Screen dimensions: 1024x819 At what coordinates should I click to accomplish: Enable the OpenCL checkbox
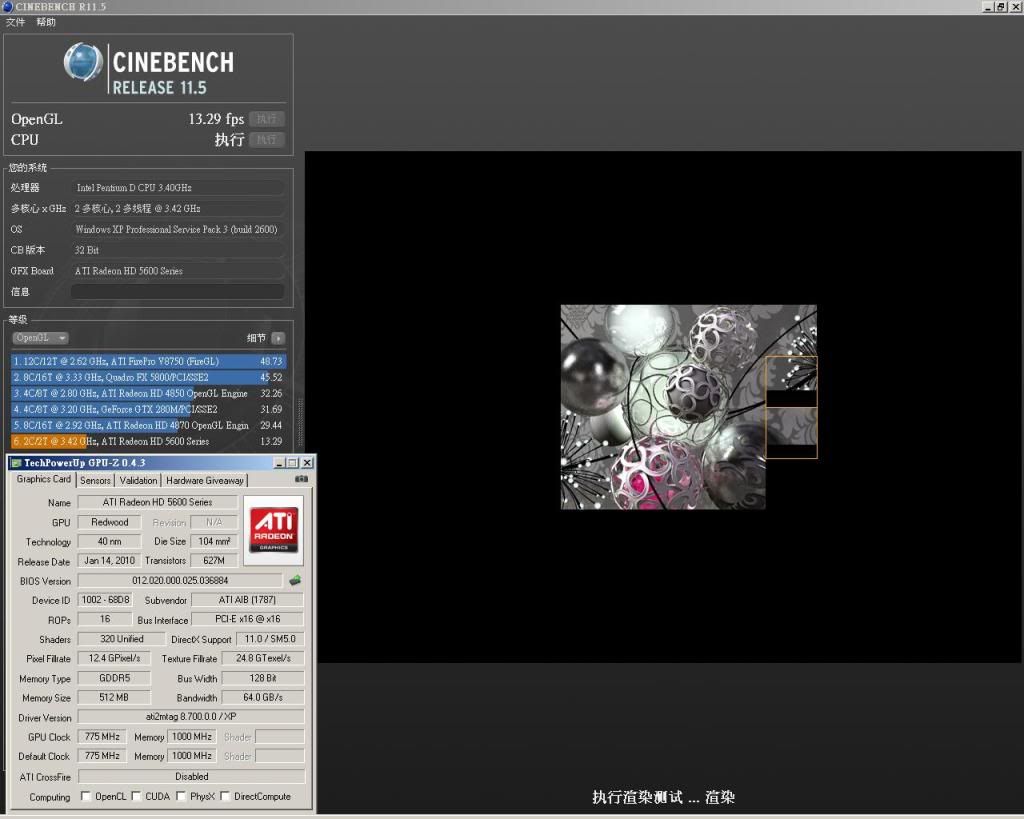pyautogui.click(x=85, y=797)
